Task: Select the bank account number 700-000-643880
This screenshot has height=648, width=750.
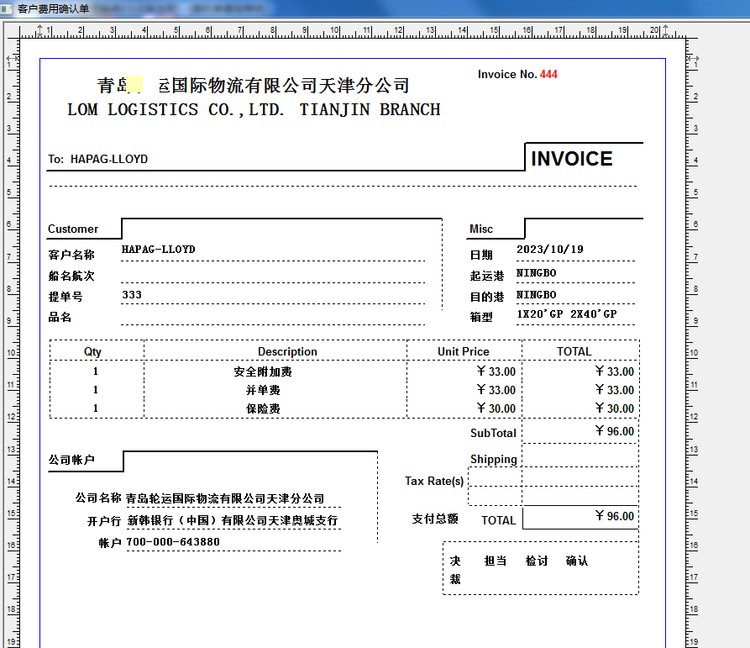Action: 173,542
